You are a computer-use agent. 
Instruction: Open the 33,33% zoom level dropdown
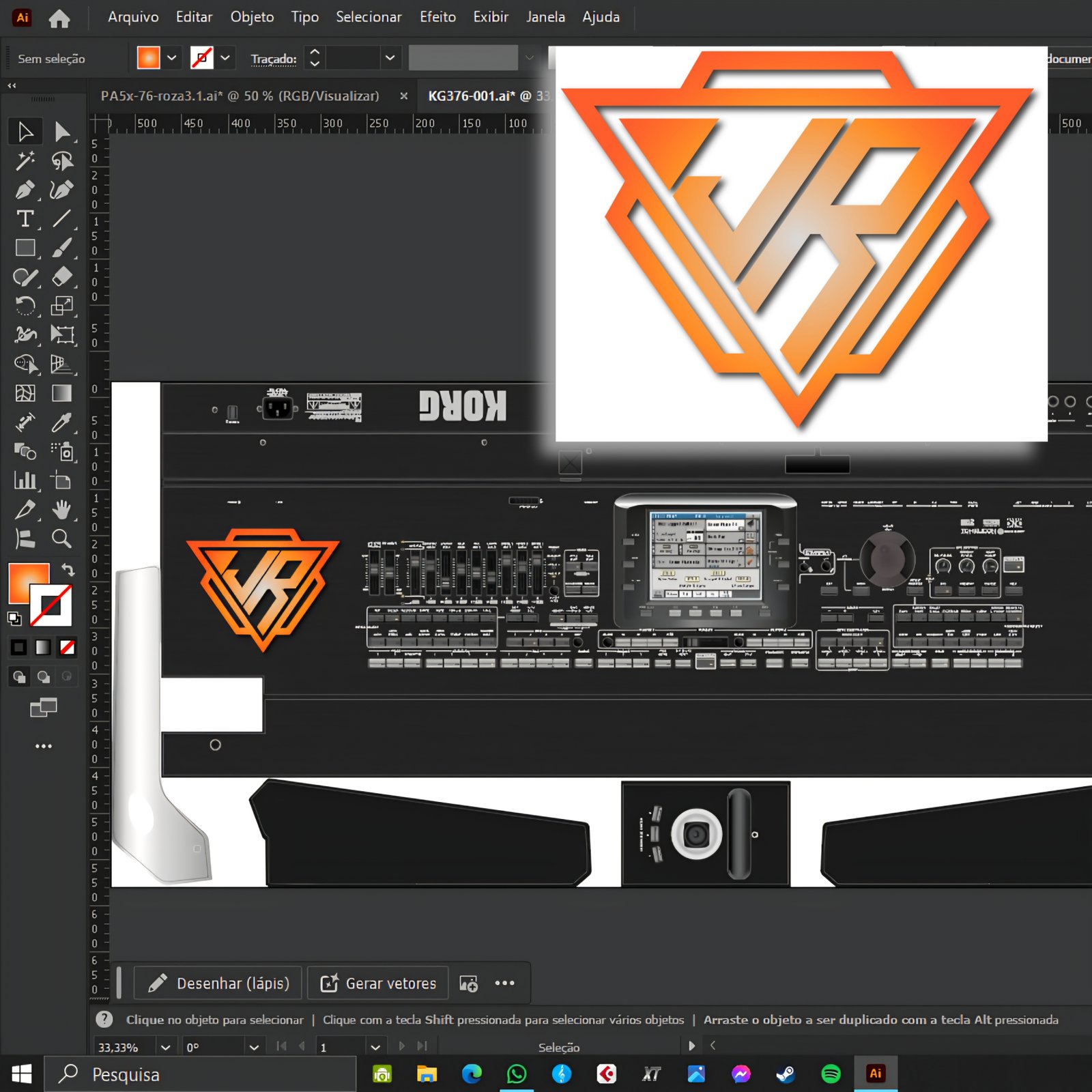point(165,1047)
